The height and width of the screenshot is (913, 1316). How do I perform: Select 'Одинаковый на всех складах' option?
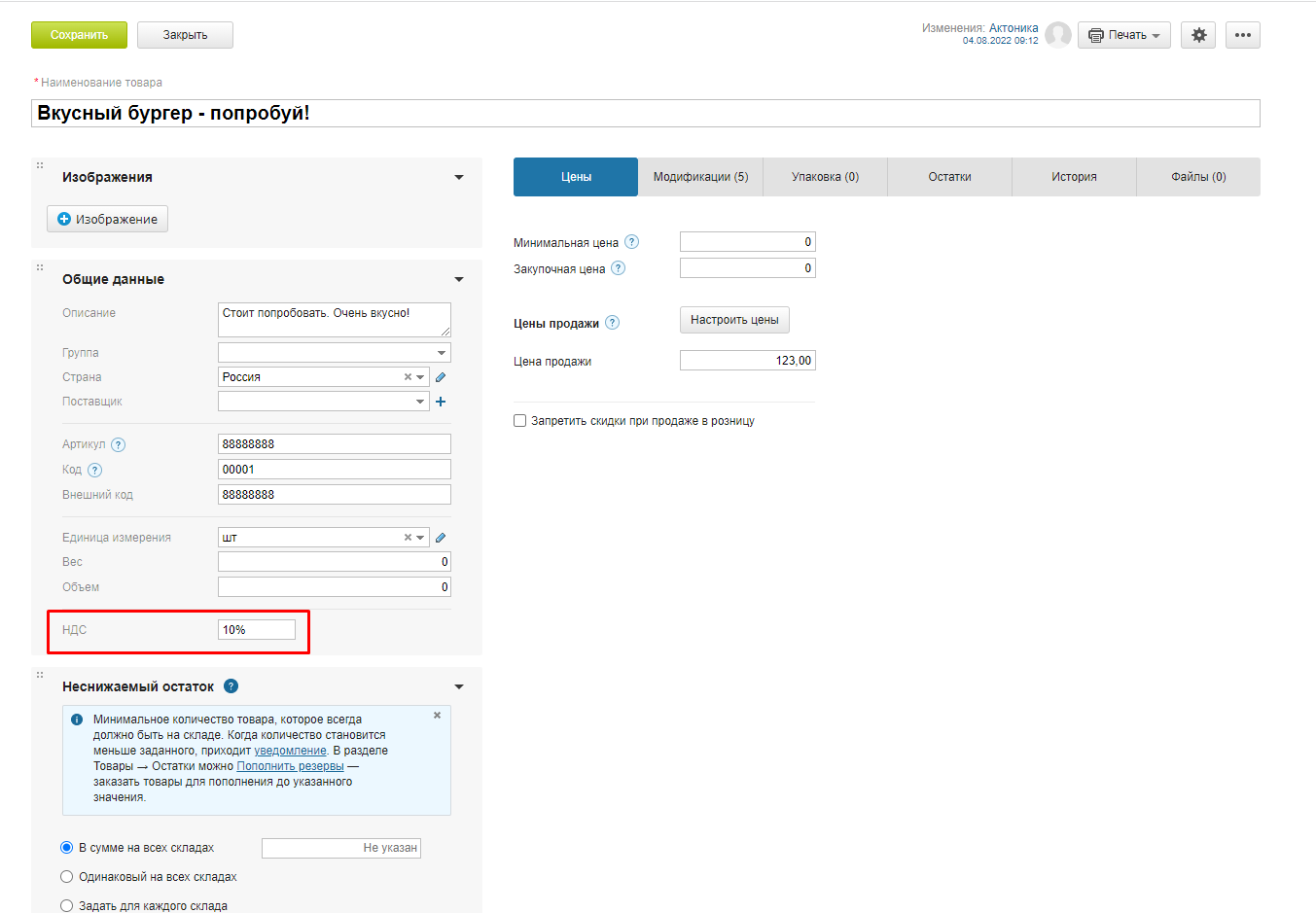pos(67,877)
